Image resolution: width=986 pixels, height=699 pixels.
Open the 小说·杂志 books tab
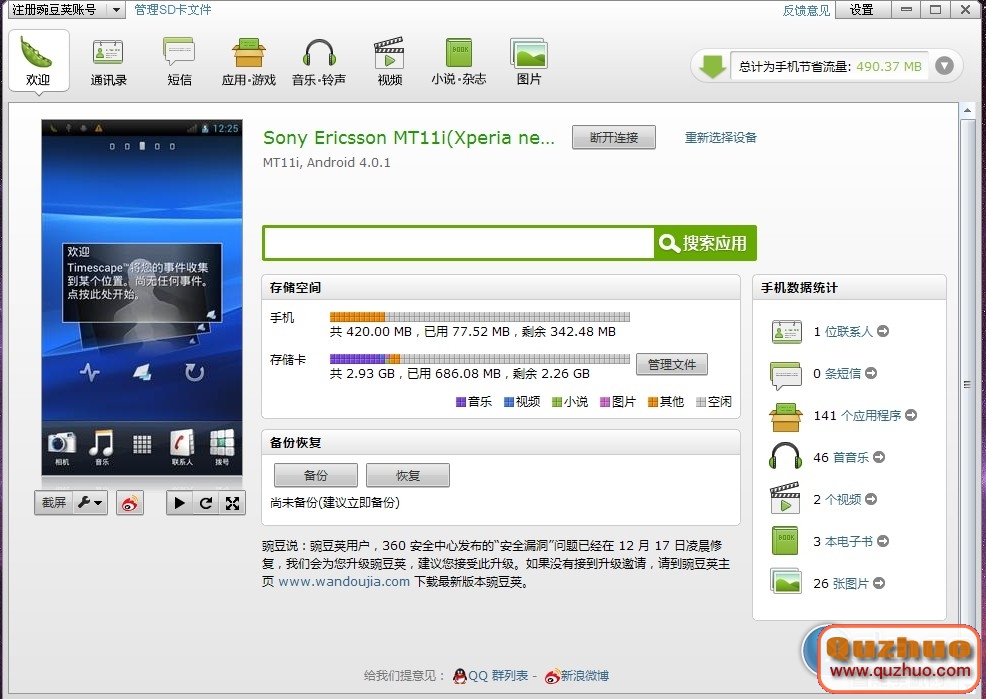click(459, 62)
